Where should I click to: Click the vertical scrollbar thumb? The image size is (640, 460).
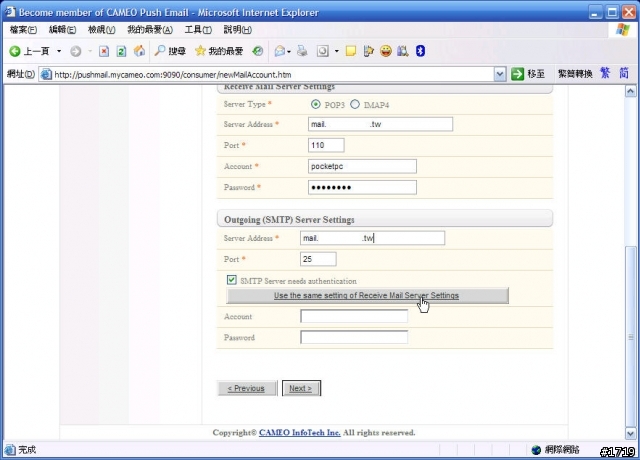(x=630, y=336)
